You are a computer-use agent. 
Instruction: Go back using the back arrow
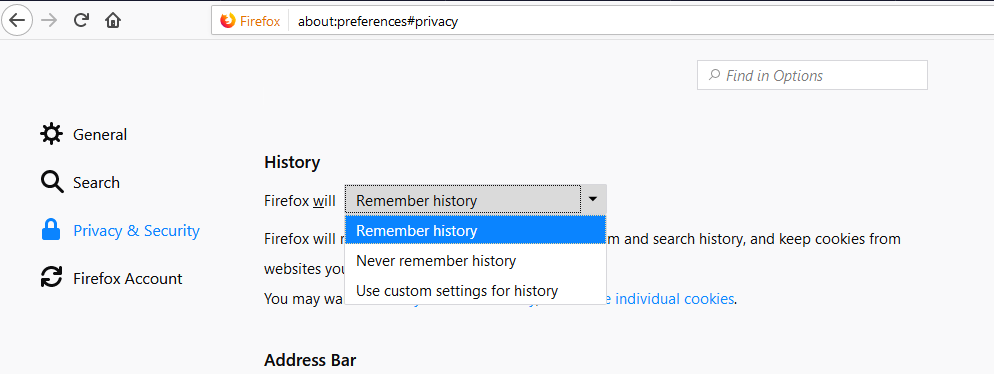[16, 20]
